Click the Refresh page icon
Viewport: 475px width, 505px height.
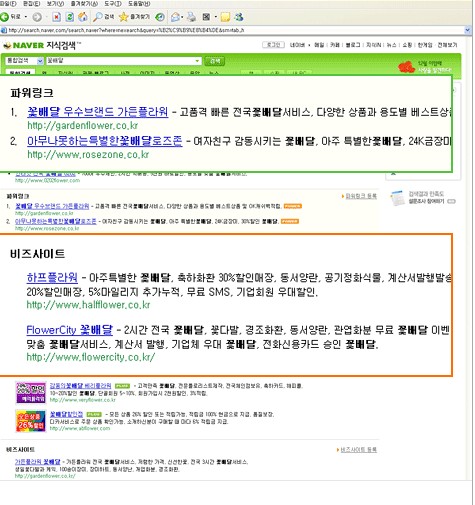pyautogui.click(x=70, y=17)
